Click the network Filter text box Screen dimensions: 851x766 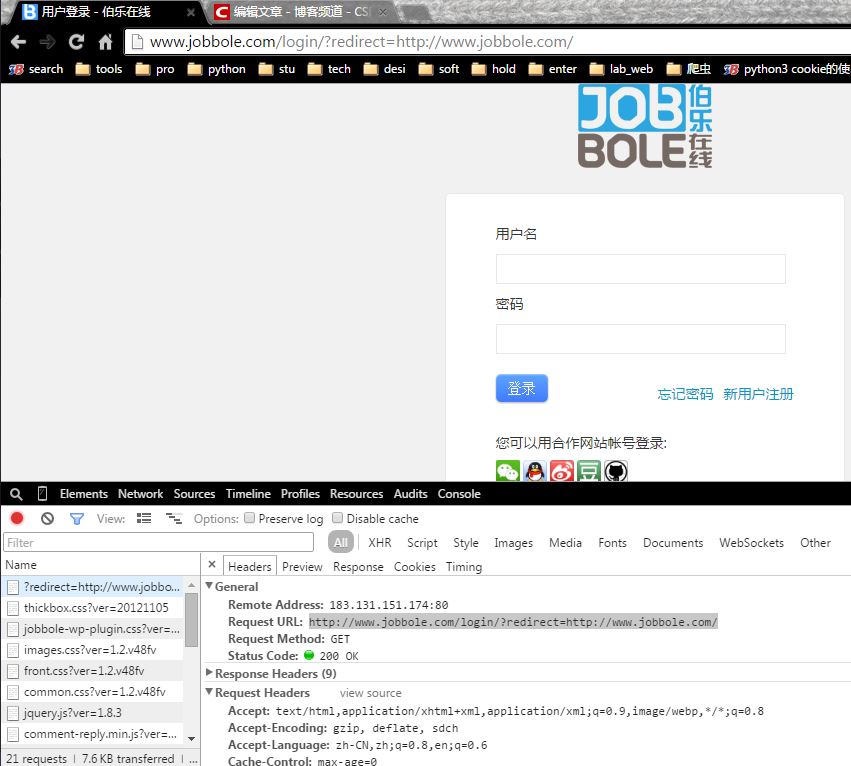(158, 542)
